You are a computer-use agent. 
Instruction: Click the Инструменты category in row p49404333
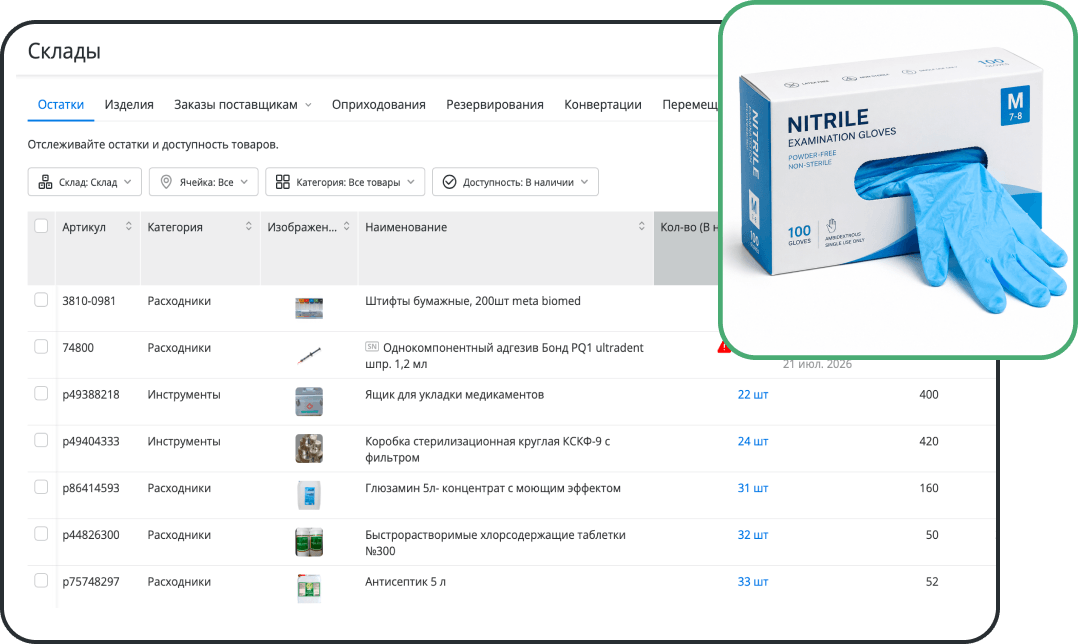click(x=184, y=441)
